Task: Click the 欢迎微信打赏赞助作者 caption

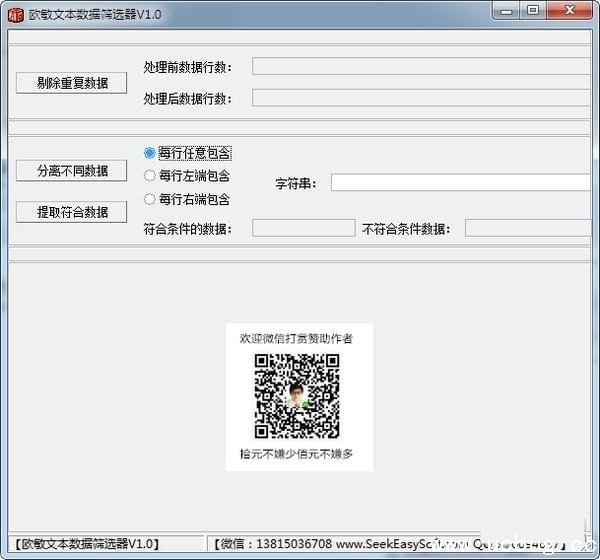Action: tap(297, 339)
